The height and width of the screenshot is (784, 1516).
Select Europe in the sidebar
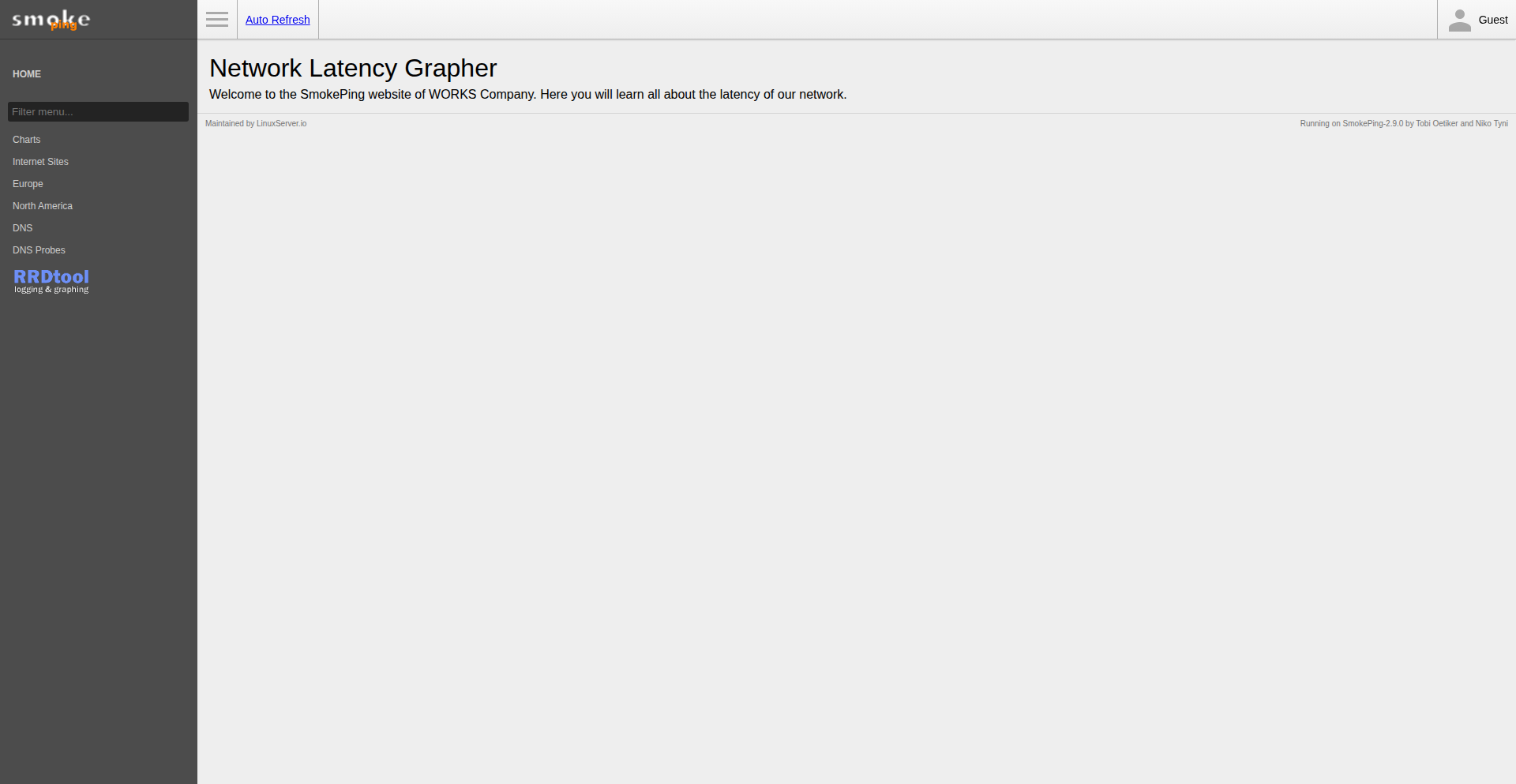coord(28,184)
